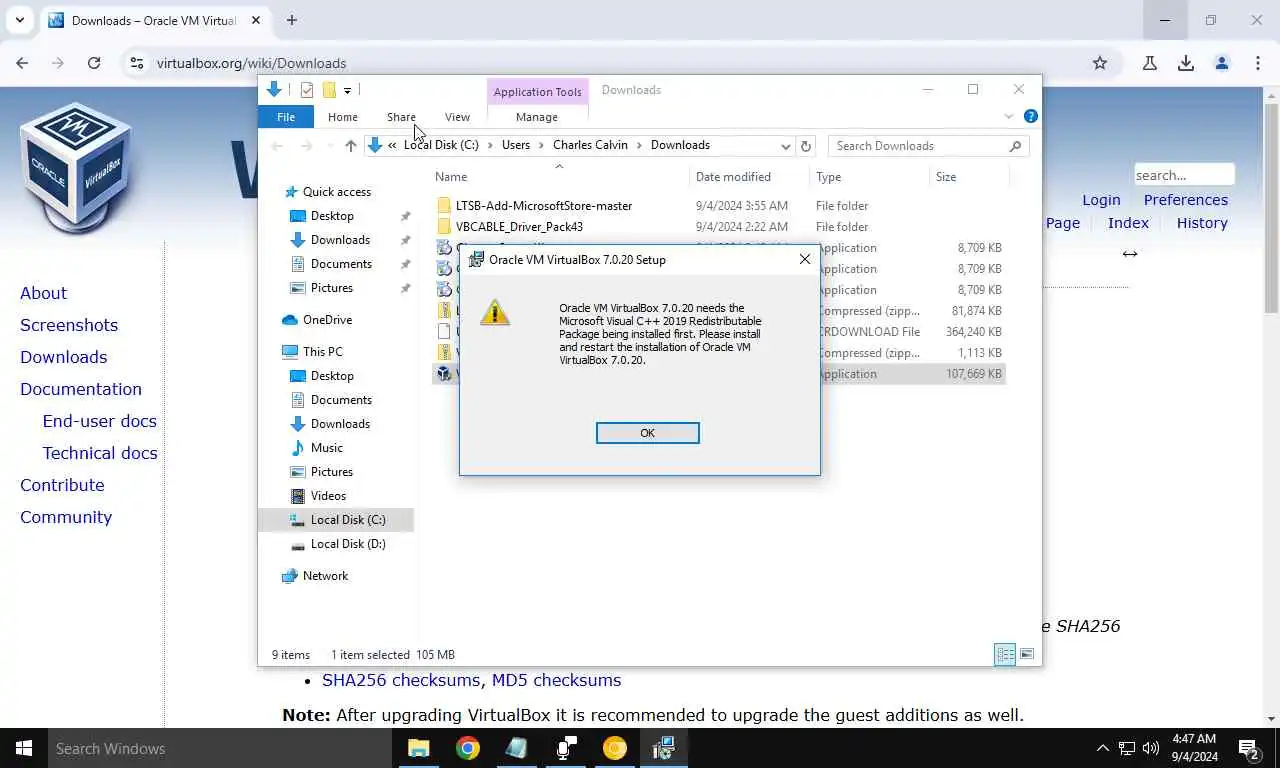Go up one folder level in Explorer
The image size is (1280, 768).
coord(350,146)
